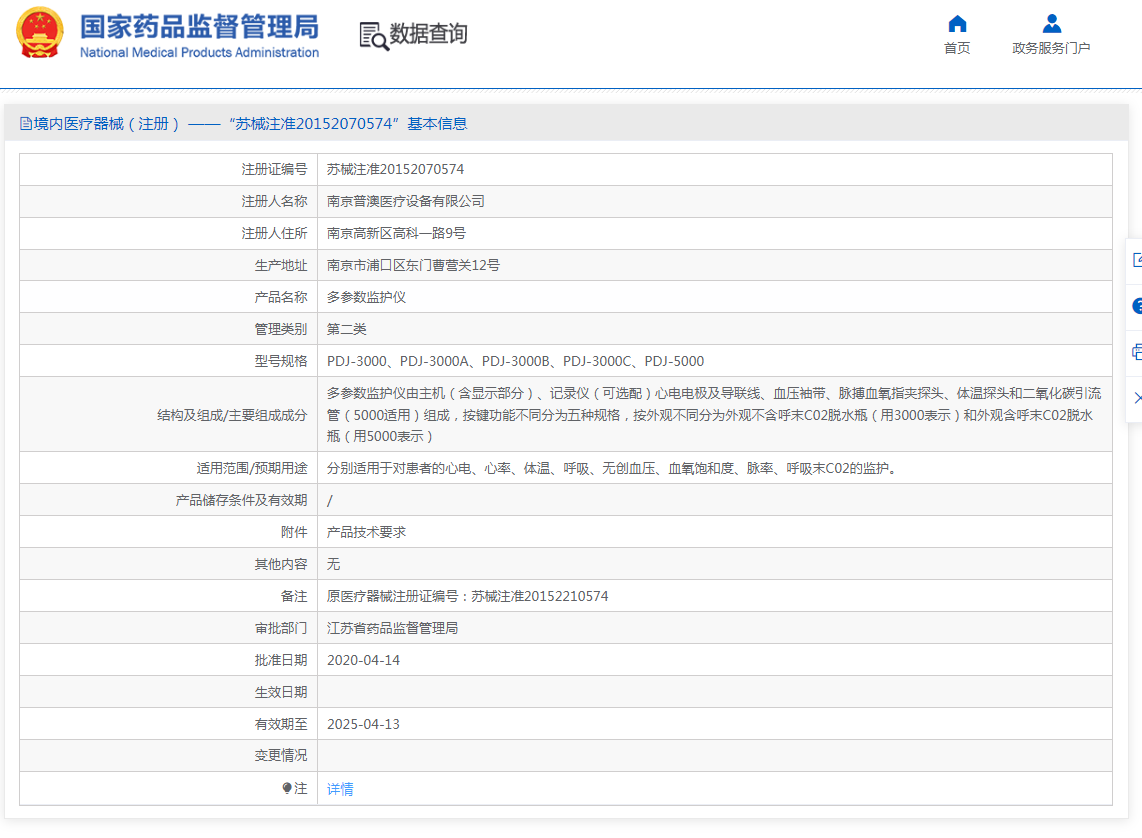Click the document icon before 境内医疗器械
1142x838 pixels.
(25, 124)
